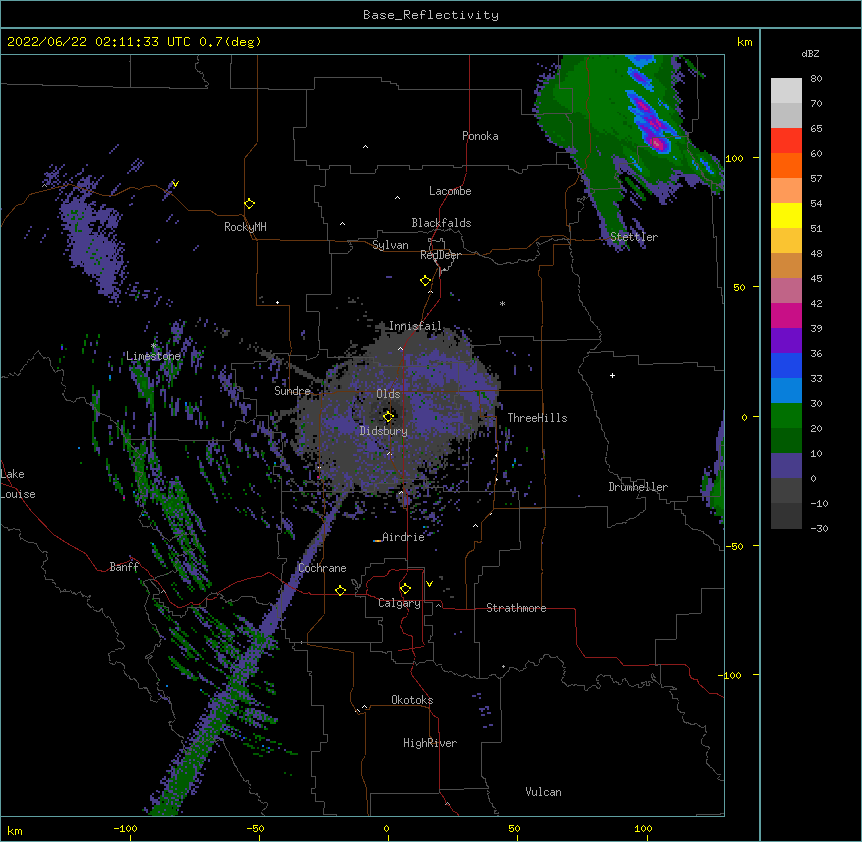862x842 pixels.
Task: Click 100 on the bottom km axis
Action: (x=643, y=828)
